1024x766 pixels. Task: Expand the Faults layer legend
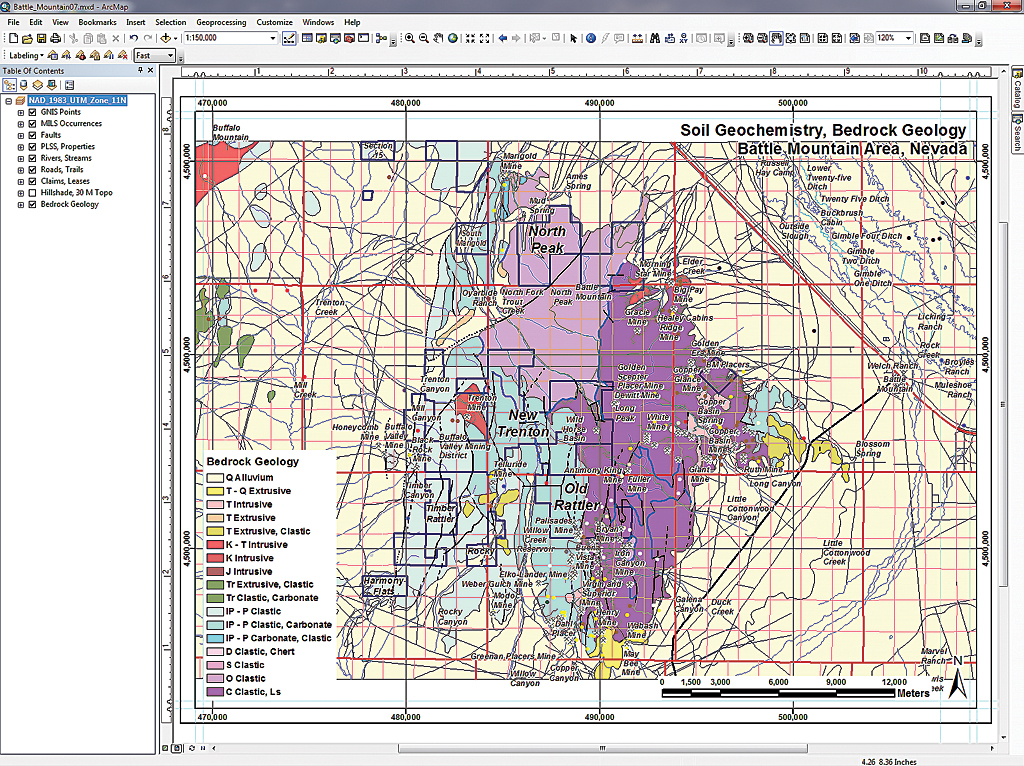coord(21,135)
